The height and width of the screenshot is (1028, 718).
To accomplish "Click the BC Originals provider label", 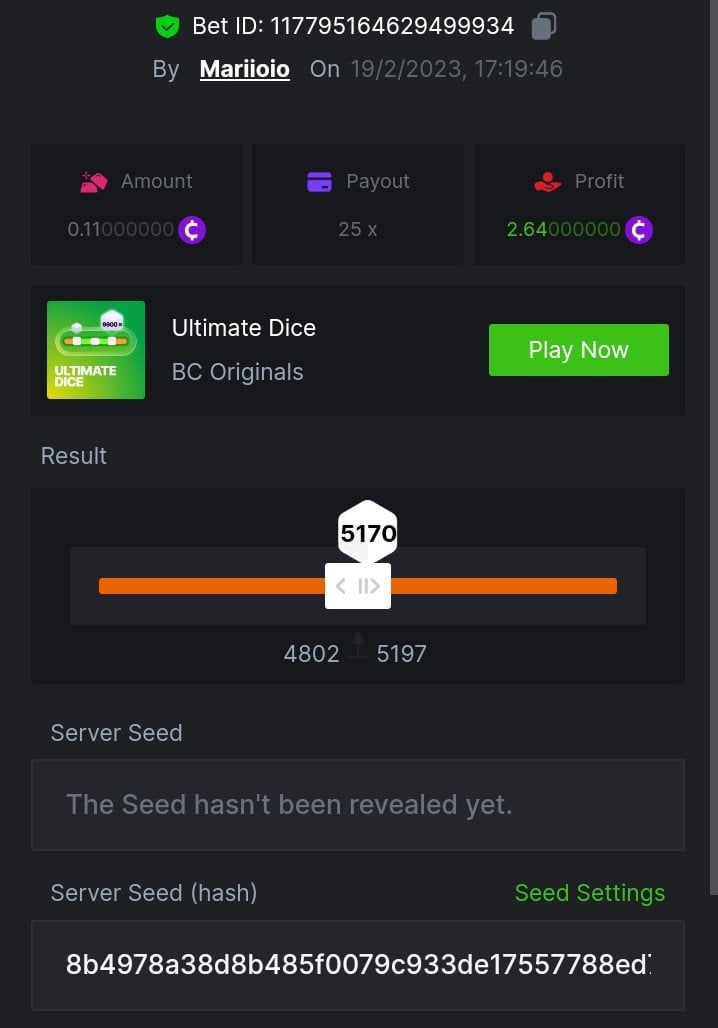I will 237,372.
